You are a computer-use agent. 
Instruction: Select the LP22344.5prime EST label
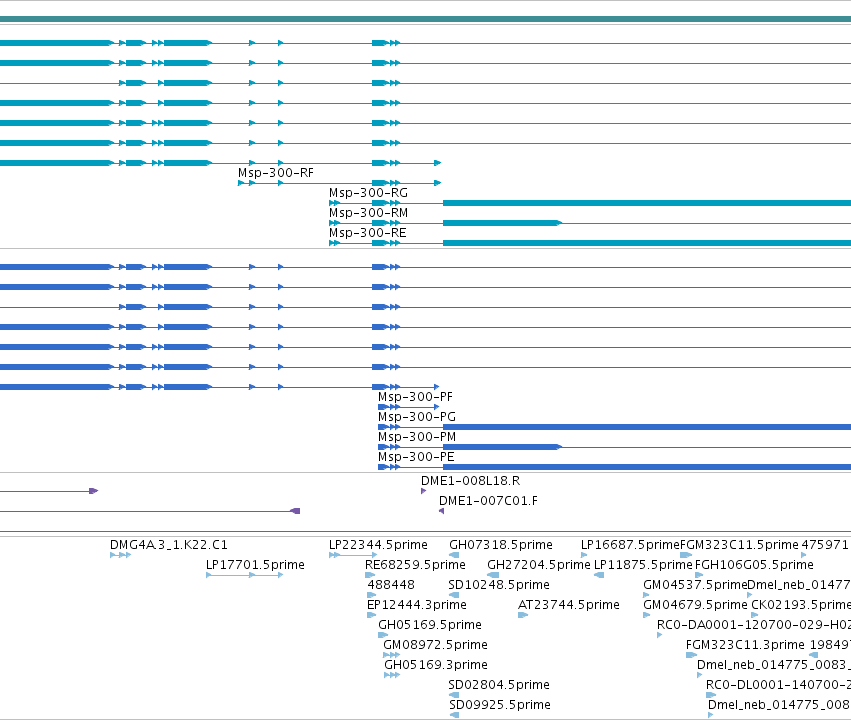click(378, 545)
